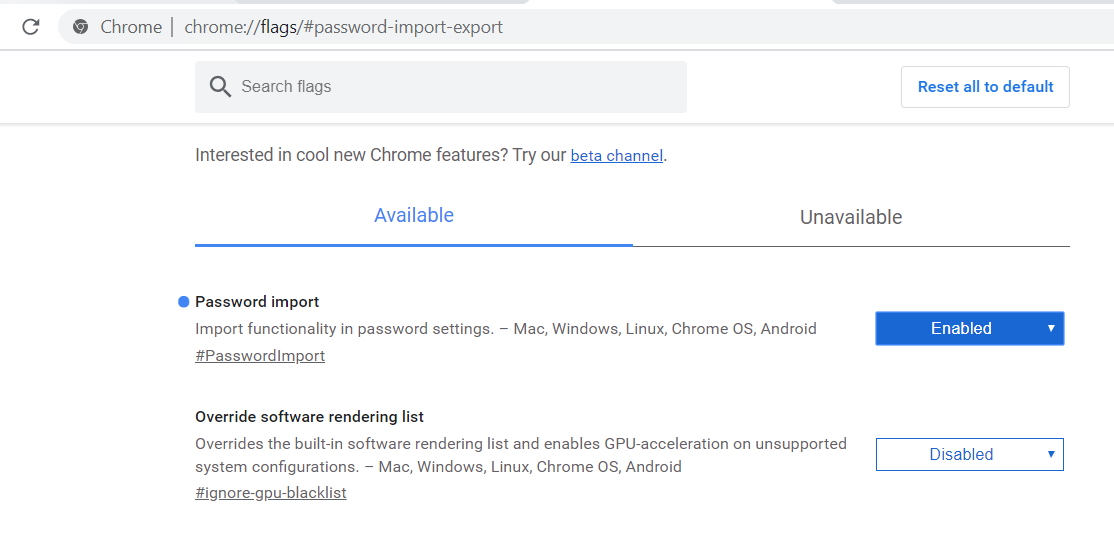Focus the Search flags input field
The width and height of the screenshot is (1114, 538).
click(x=450, y=87)
